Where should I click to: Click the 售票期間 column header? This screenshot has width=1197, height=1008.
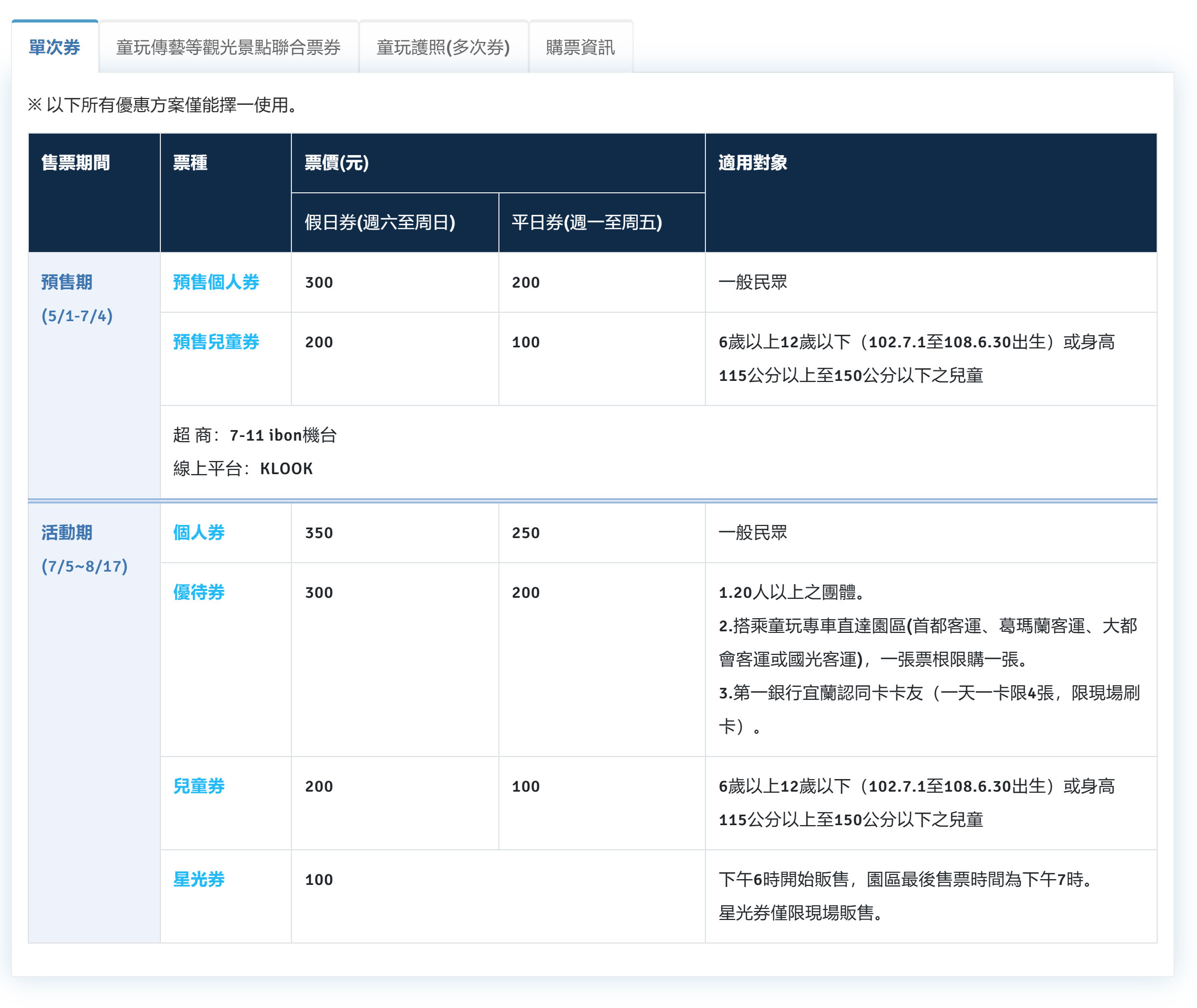point(75,163)
